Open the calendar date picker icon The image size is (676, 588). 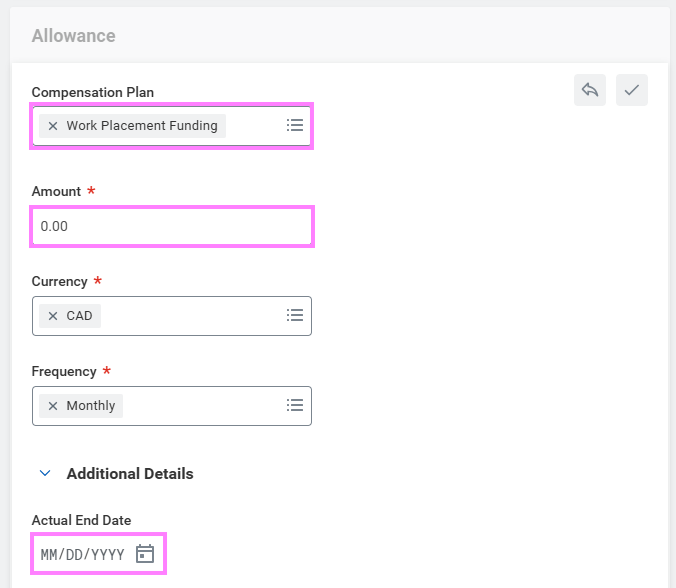coord(145,554)
